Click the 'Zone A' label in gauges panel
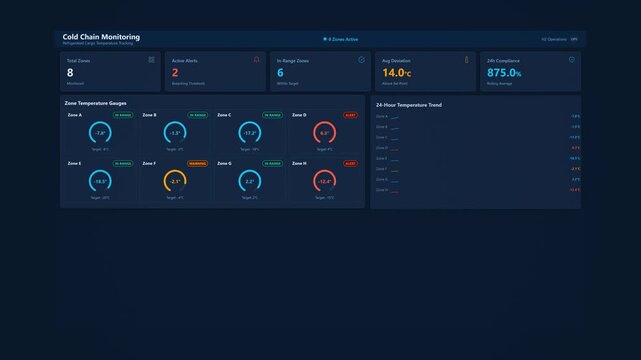 point(74,115)
